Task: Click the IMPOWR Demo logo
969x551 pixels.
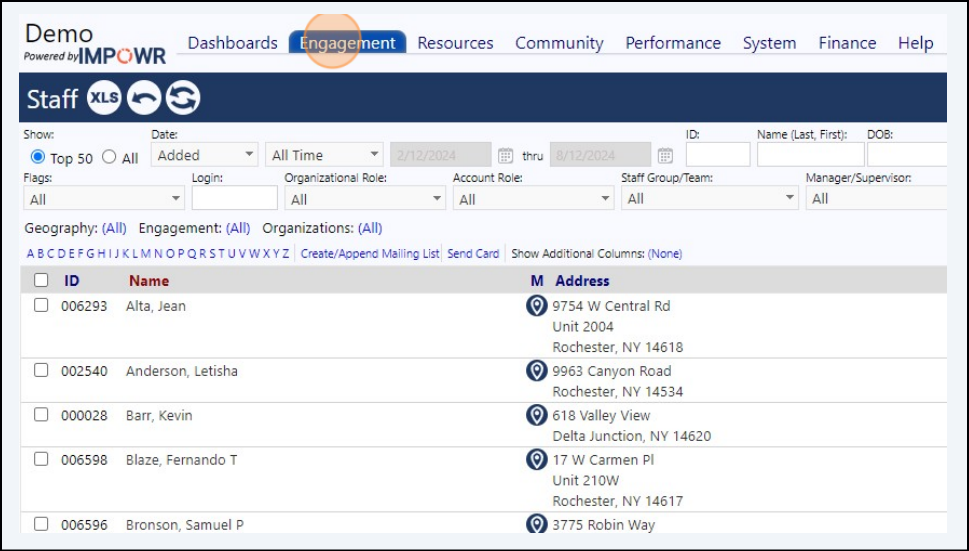Action: click(x=95, y=44)
